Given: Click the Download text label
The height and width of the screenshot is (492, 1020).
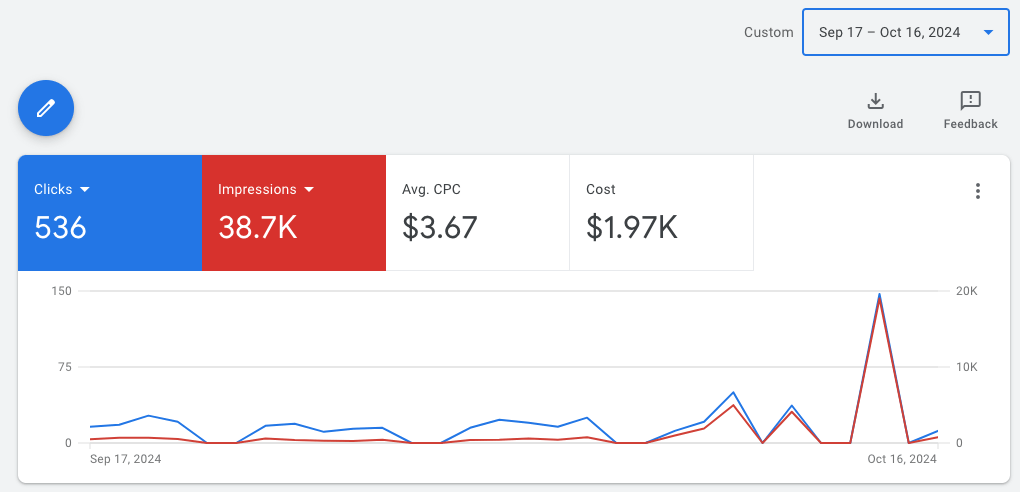Looking at the screenshot, I should click(875, 124).
